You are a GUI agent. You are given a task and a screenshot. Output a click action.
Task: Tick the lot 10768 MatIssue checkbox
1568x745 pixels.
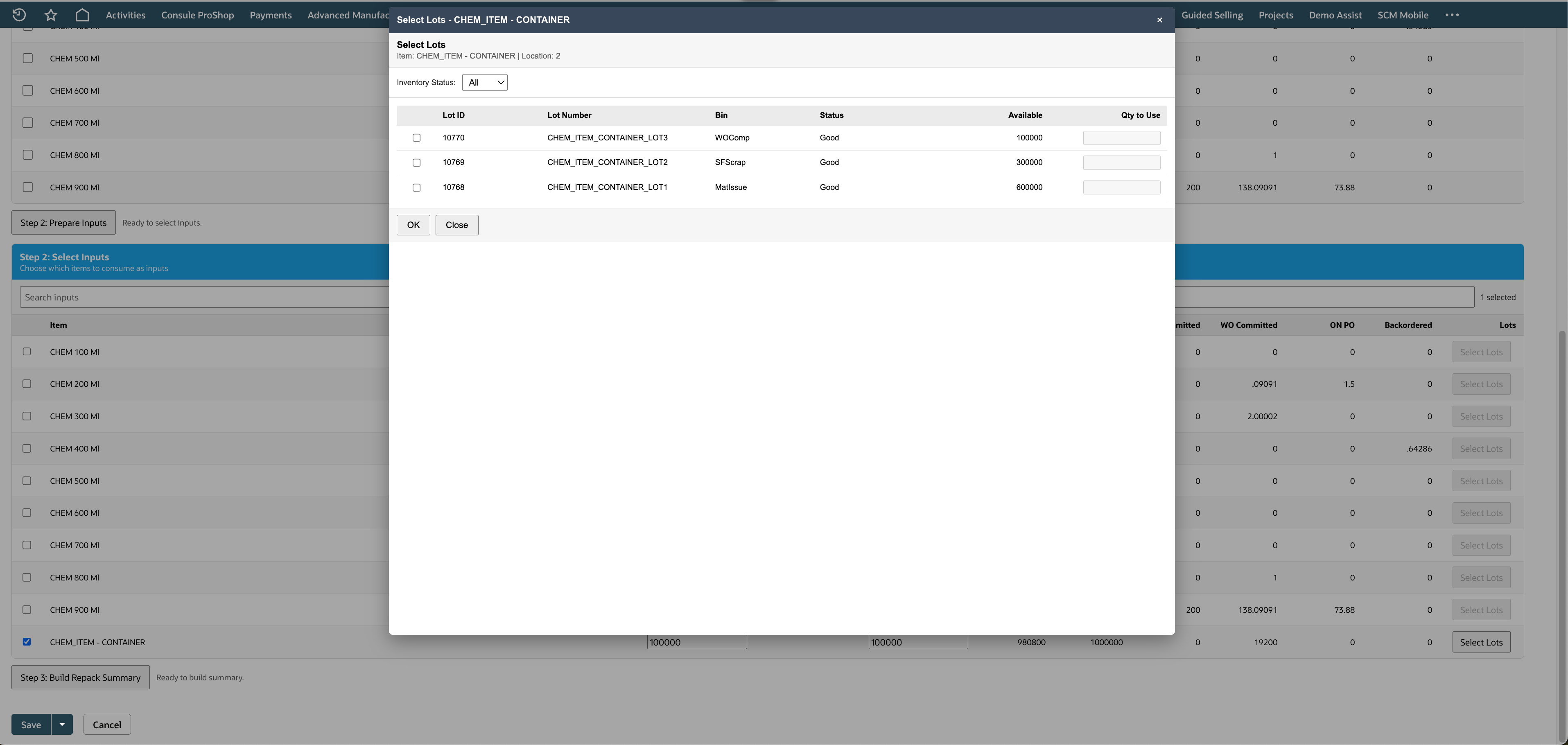coord(416,187)
